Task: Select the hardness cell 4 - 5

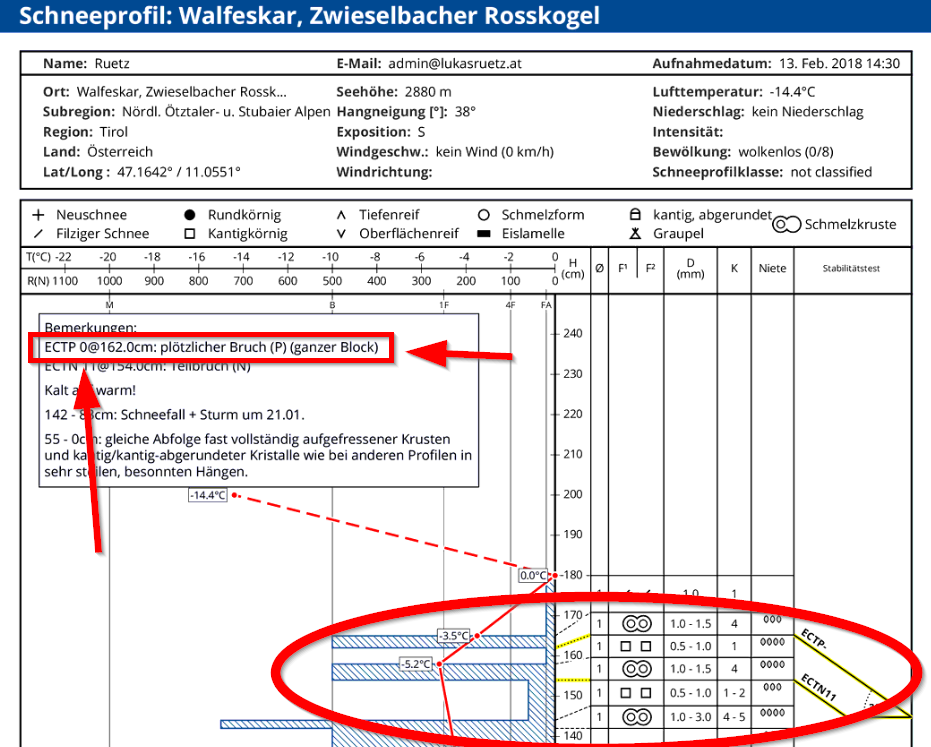Action: click(734, 717)
